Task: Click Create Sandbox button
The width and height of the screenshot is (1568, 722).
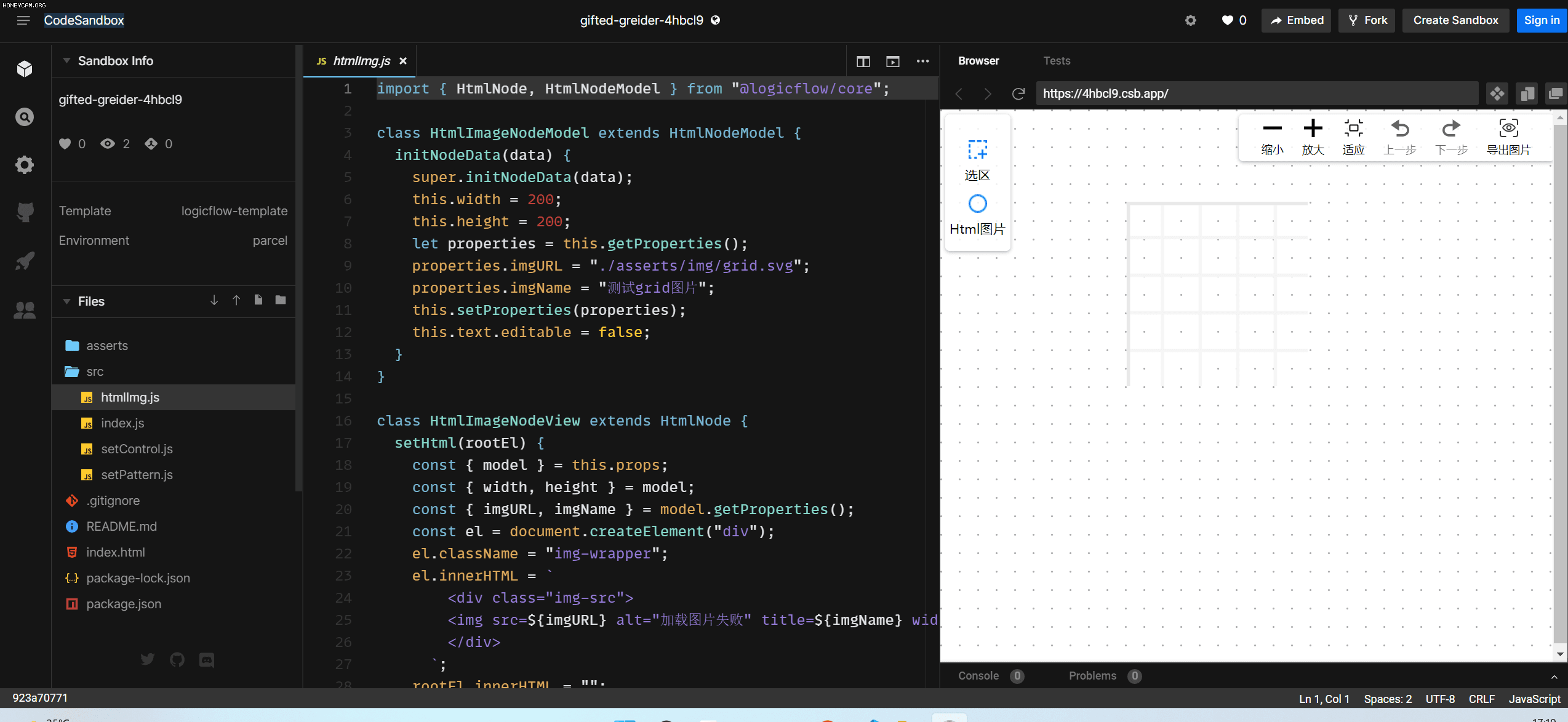Action: [x=1455, y=20]
